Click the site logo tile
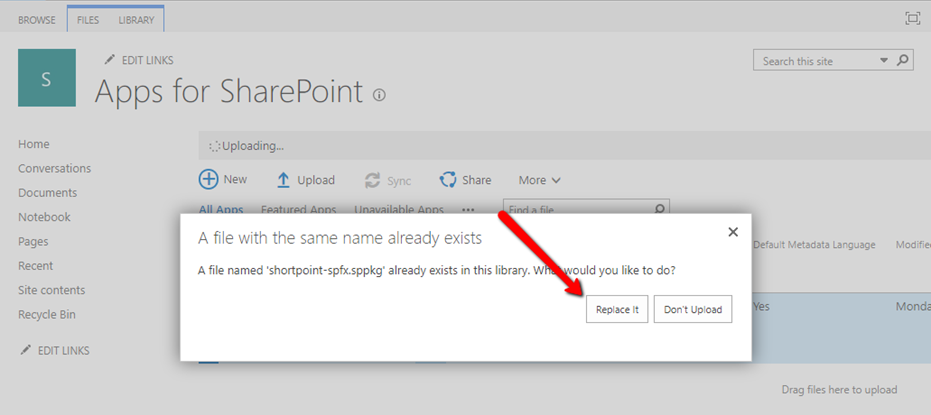Image resolution: width=931 pixels, height=415 pixels. click(47, 78)
